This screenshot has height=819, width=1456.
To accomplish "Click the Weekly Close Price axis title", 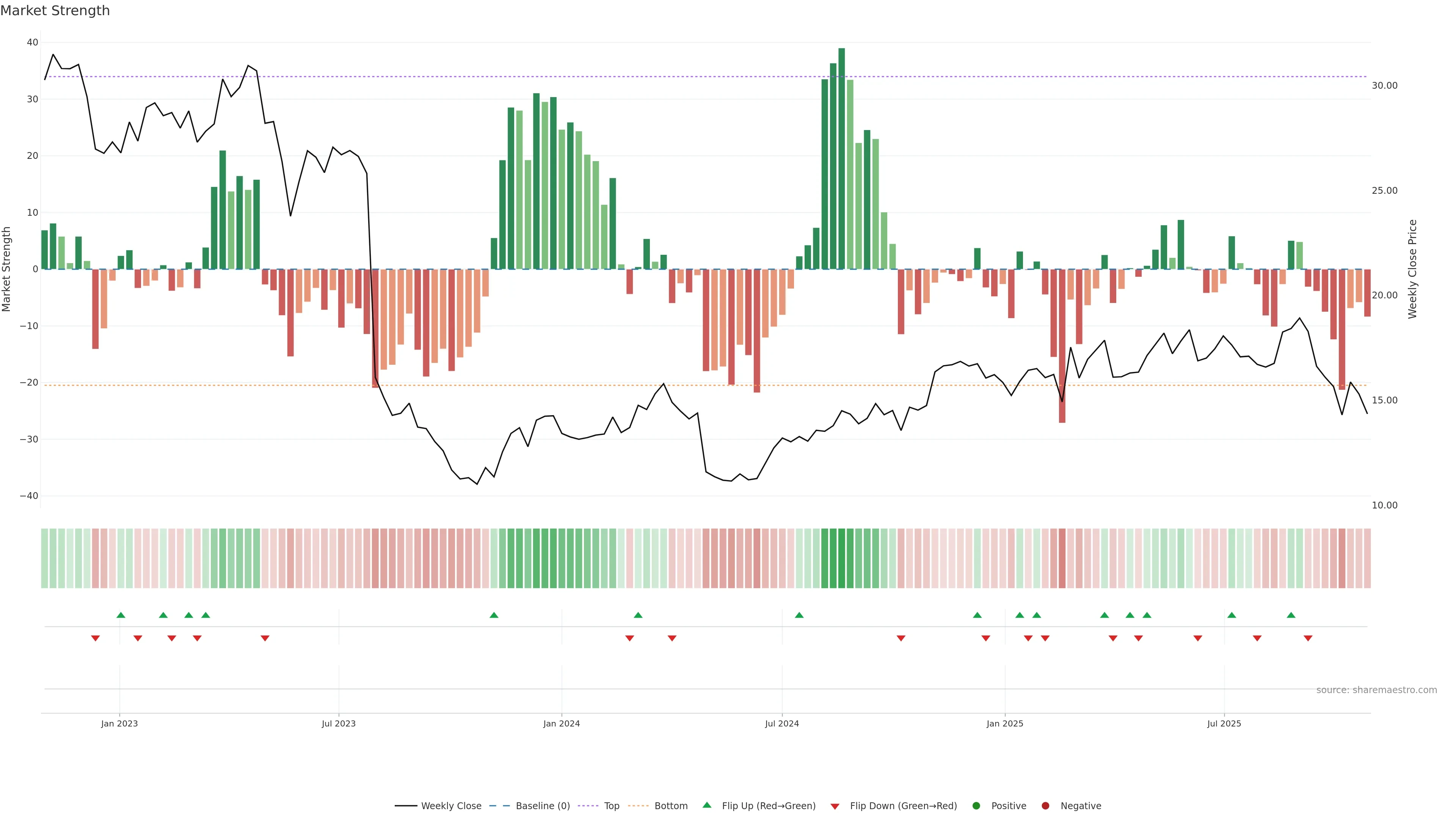I will (1412, 269).
